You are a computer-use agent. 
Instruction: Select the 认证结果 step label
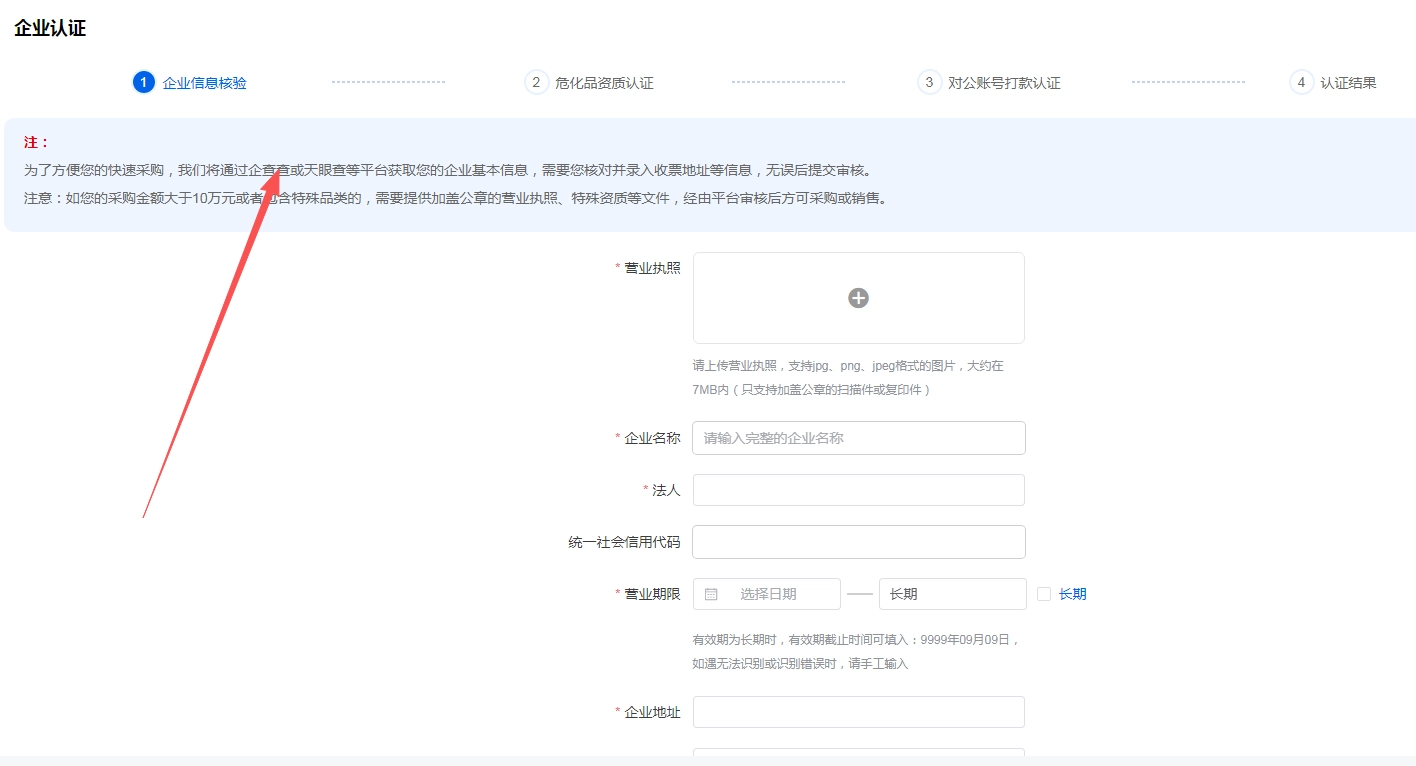(x=1348, y=83)
